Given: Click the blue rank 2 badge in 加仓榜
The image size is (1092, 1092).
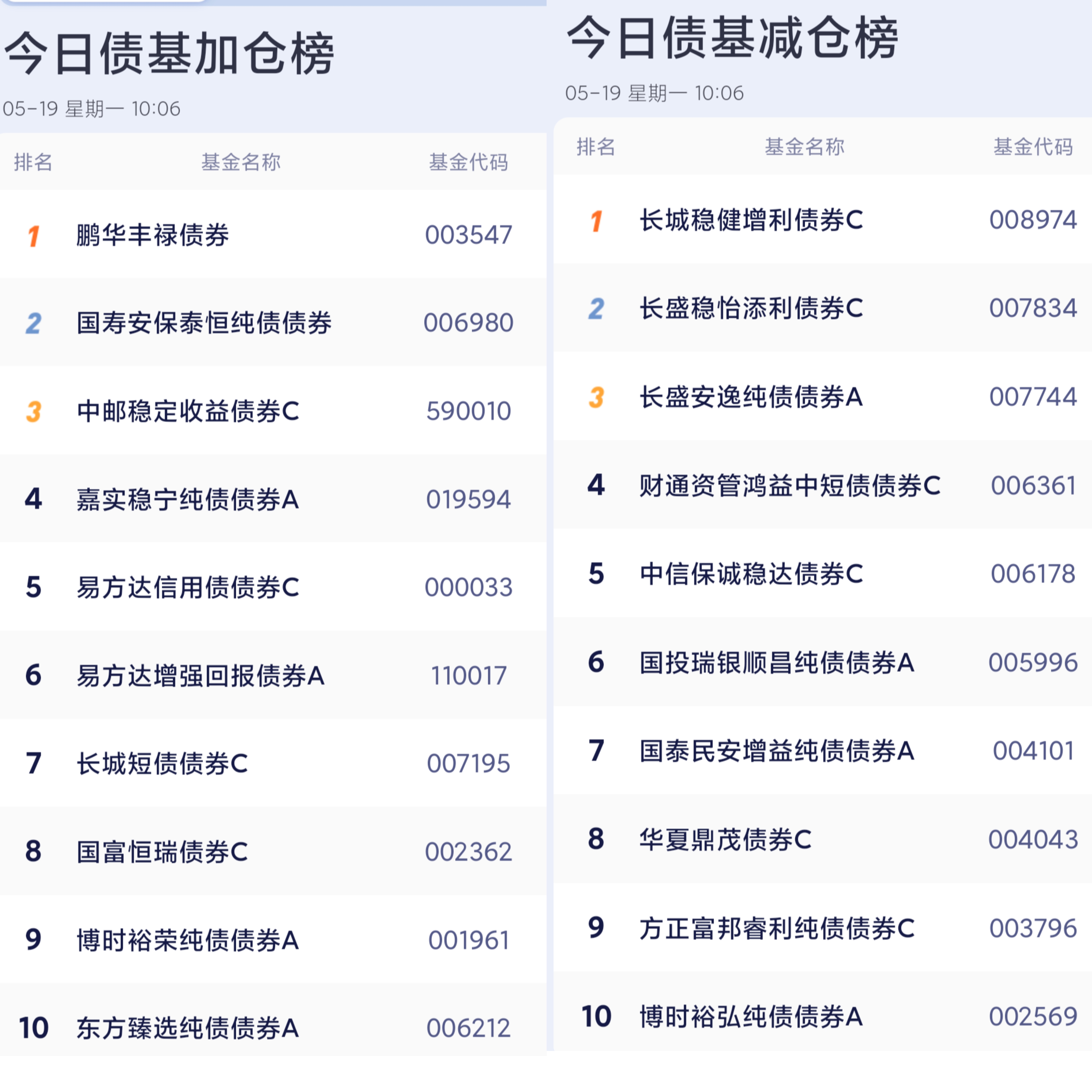Looking at the screenshot, I should click(33, 323).
